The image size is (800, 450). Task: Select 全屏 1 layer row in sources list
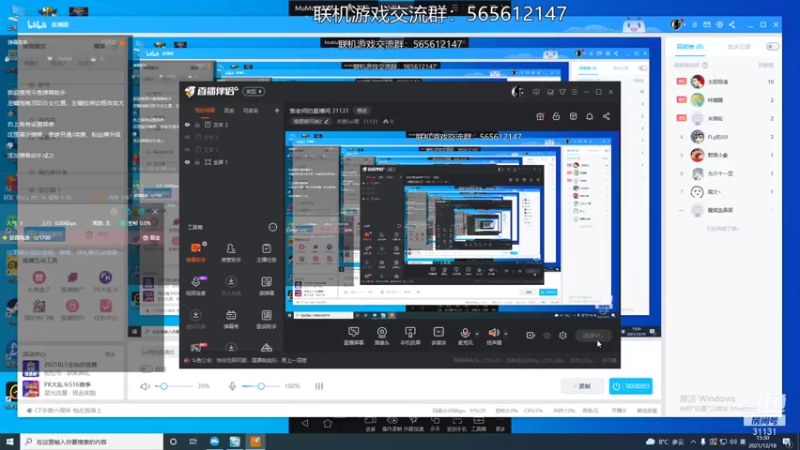click(x=232, y=162)
